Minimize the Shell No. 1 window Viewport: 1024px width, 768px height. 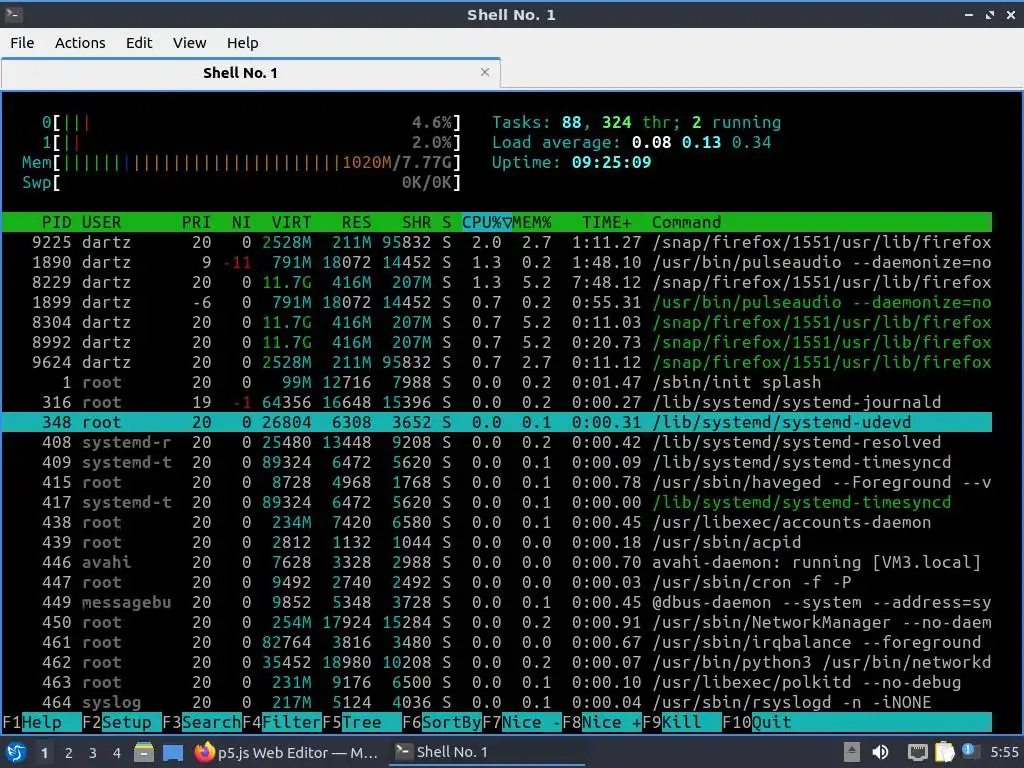968,14
